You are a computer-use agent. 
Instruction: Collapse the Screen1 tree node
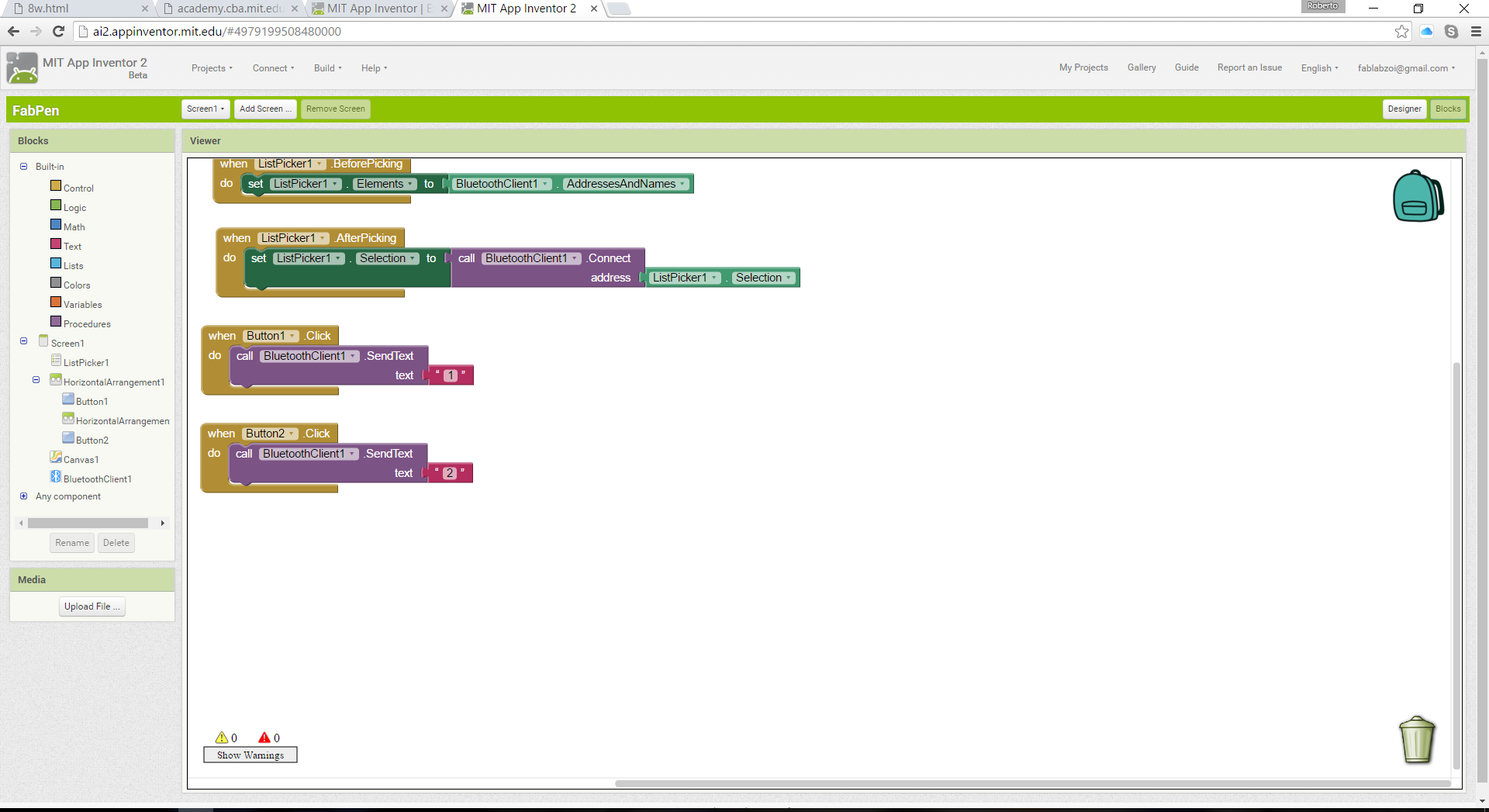(x=23, y=341)
